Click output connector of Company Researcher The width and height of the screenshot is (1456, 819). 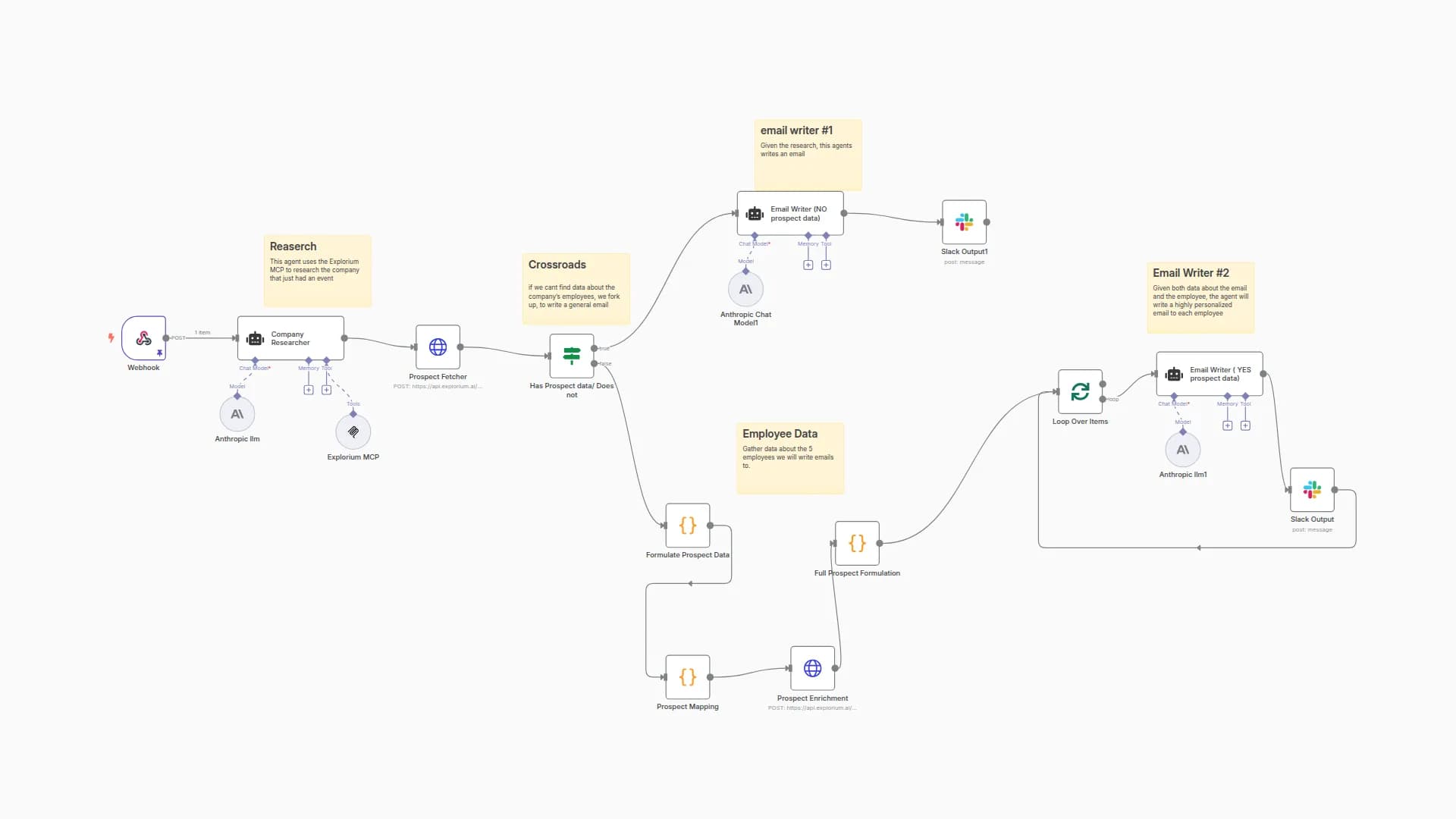coord(344,338)
